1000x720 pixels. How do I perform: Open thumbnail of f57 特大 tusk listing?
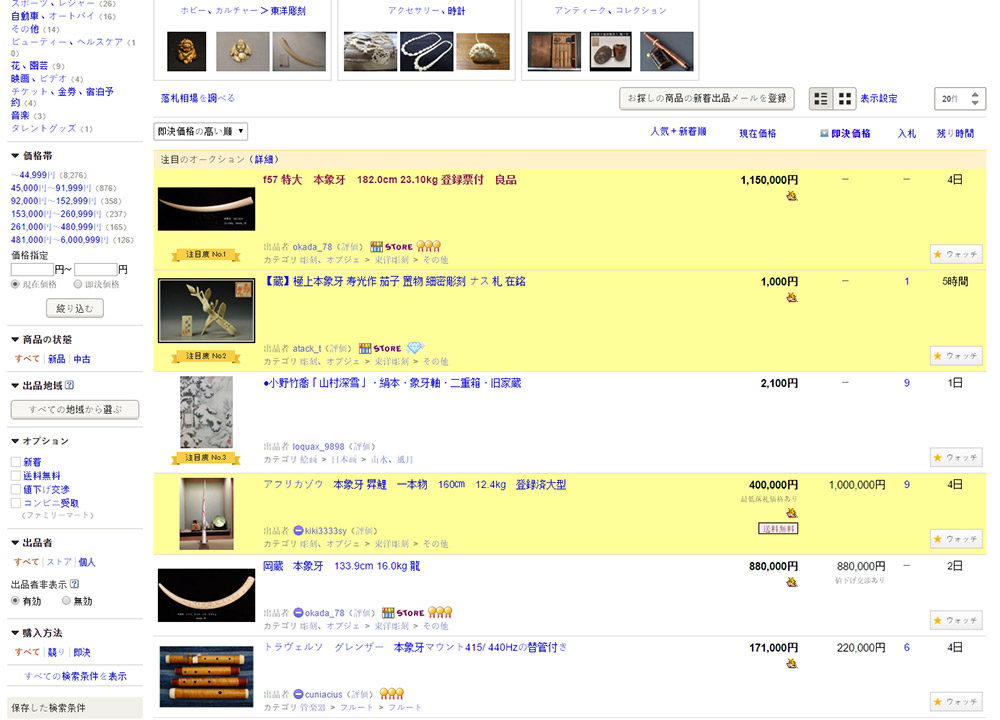(x=206, y=209)
